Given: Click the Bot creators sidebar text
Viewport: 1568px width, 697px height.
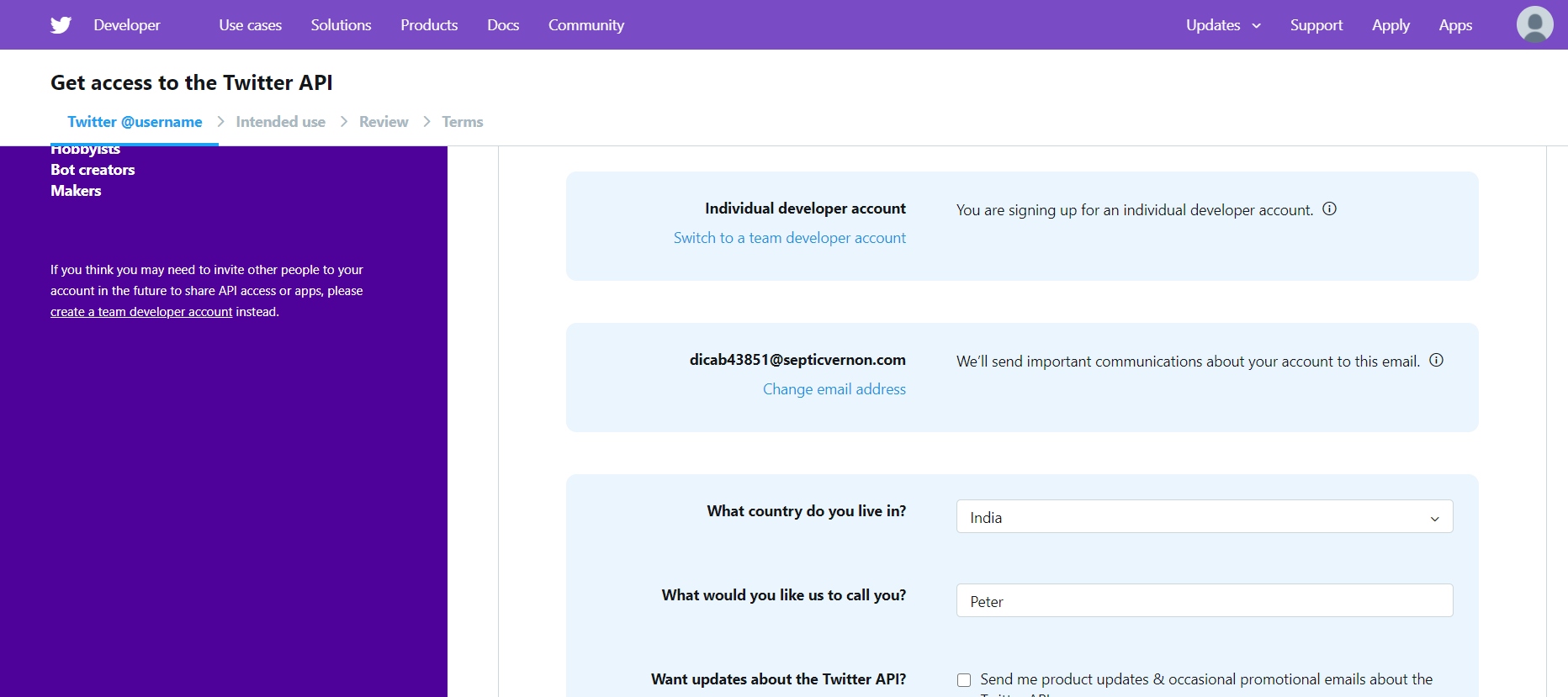Looking at the screenshot, I should (93, 170).
